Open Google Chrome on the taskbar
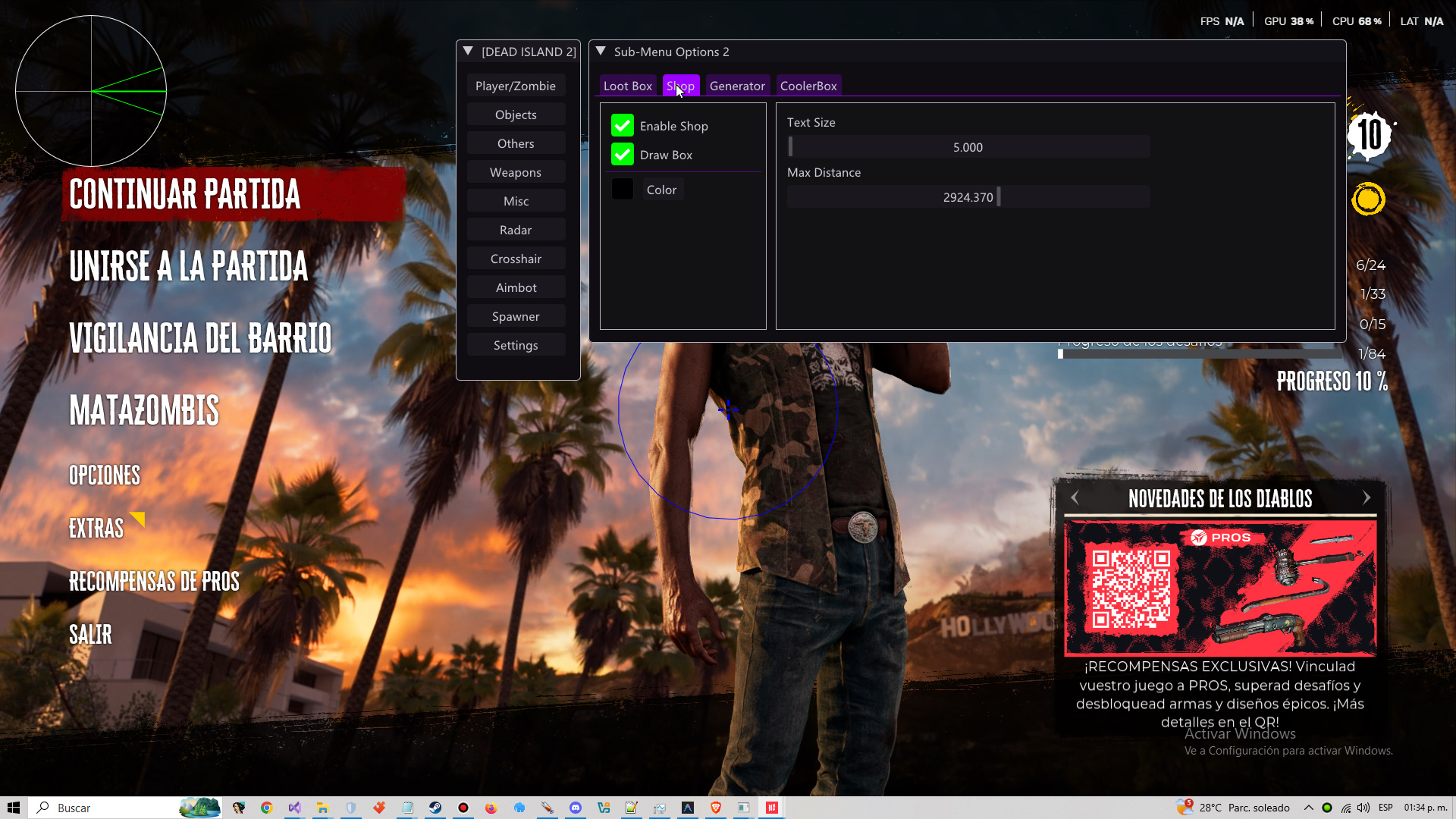Screen dimensions: 1456x819 [x=266, y=808]
